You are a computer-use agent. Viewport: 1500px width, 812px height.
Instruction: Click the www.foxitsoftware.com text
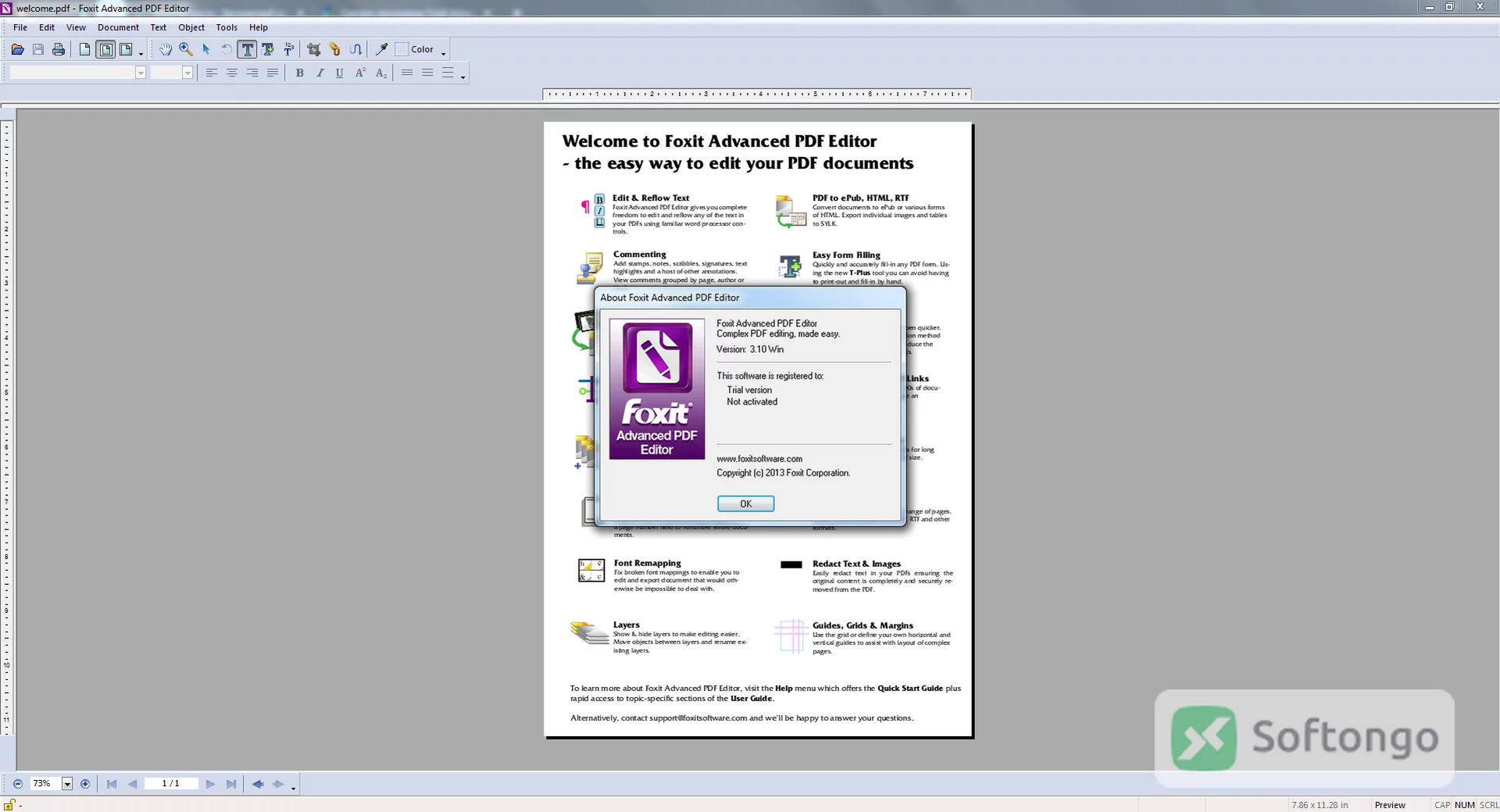tap(759, 459)
